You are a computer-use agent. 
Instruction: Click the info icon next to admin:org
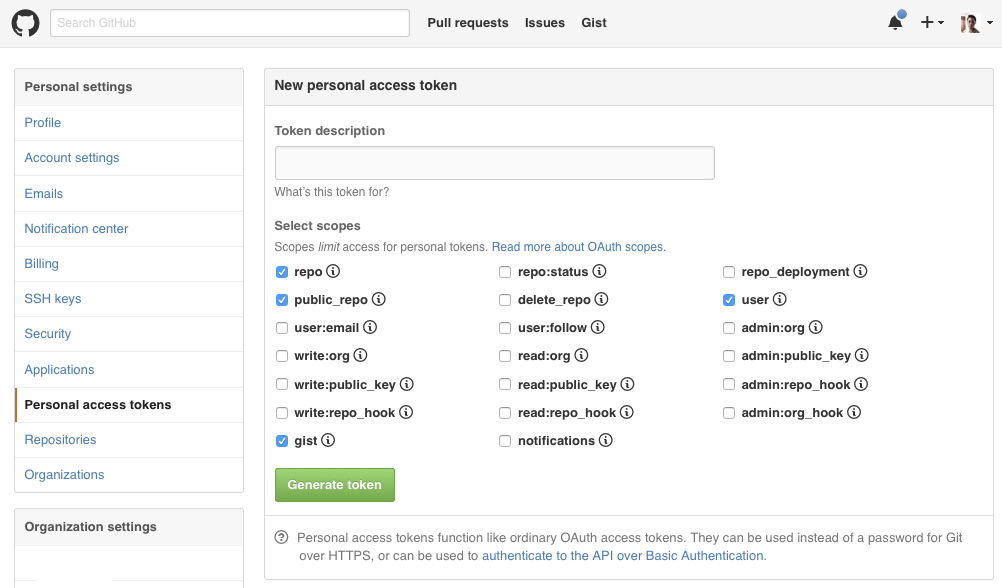[x=815, y=327]
